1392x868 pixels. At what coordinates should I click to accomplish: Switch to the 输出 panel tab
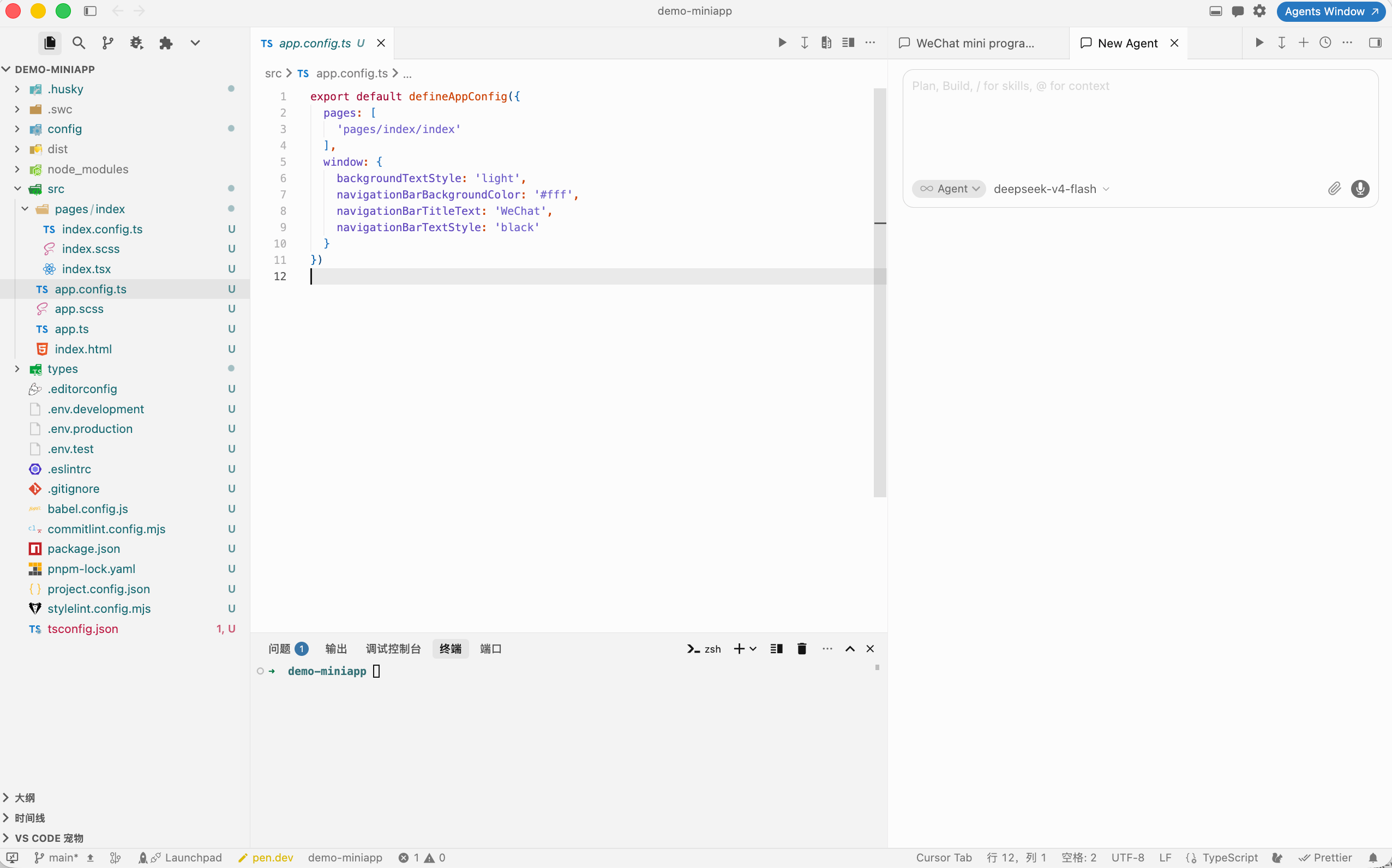click(336, 649)
